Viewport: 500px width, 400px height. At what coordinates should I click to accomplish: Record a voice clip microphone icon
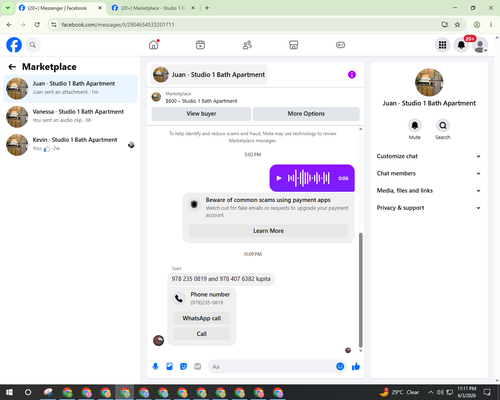pyautogui.click(x=155, y=367)
